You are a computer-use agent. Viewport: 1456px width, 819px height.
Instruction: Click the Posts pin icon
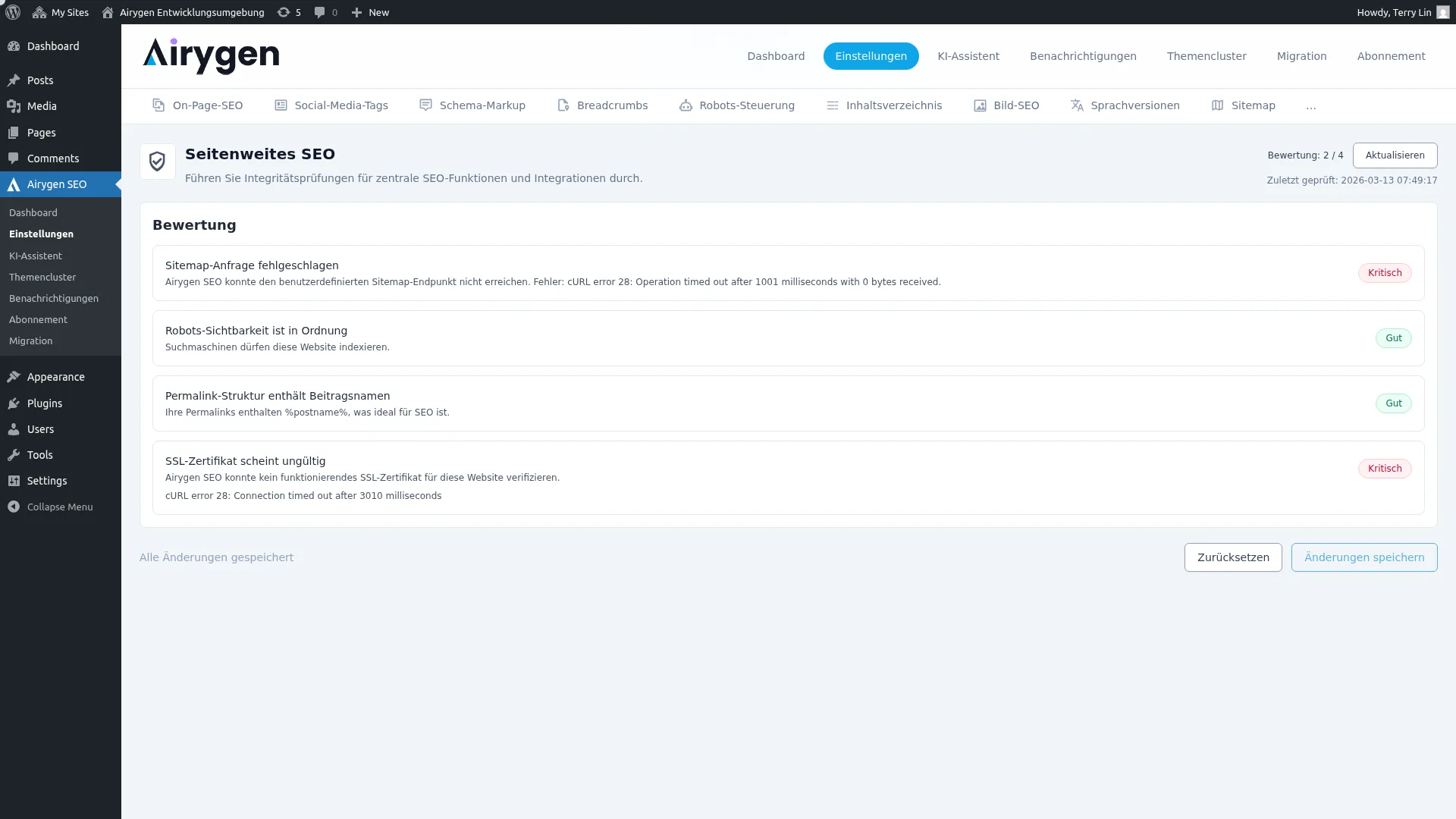(x=14, y=80)
